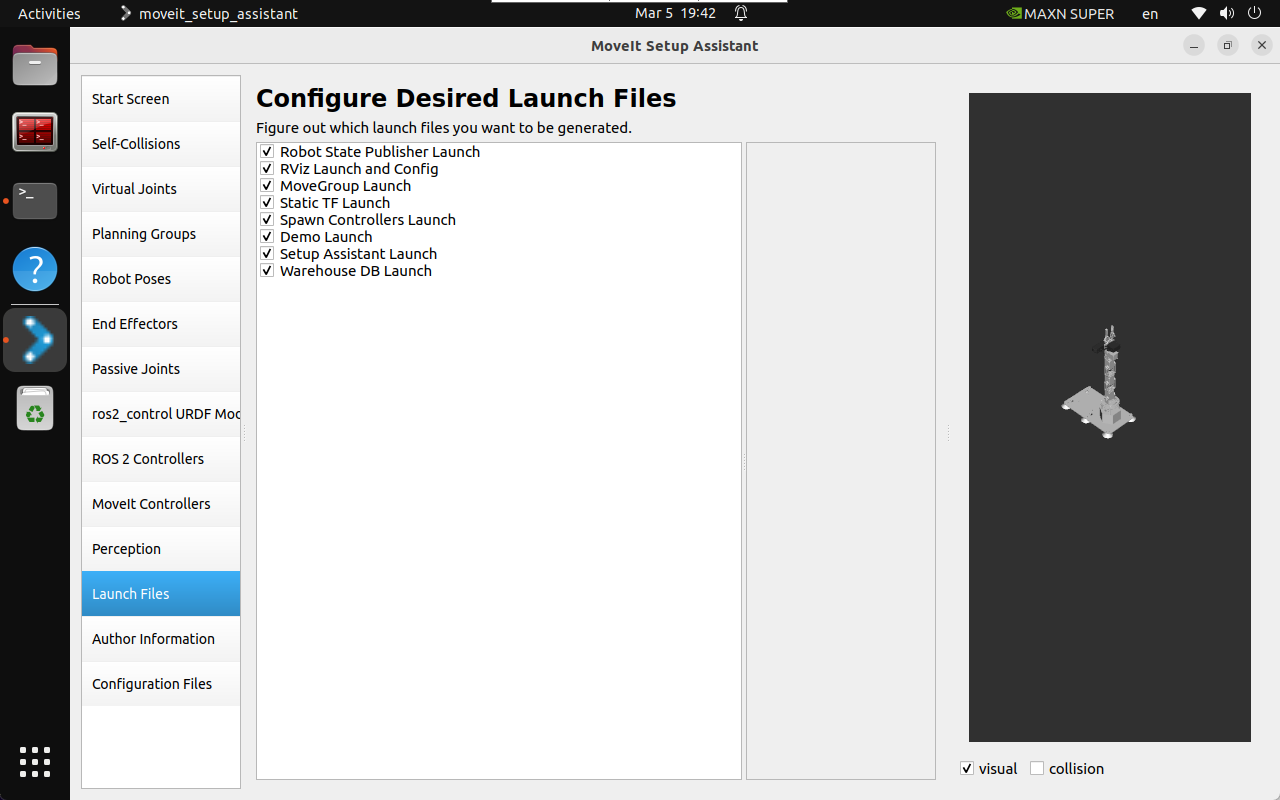Screen dimensions: 1280x800
Task: Open Author Information step
Action: coord(161,639)
